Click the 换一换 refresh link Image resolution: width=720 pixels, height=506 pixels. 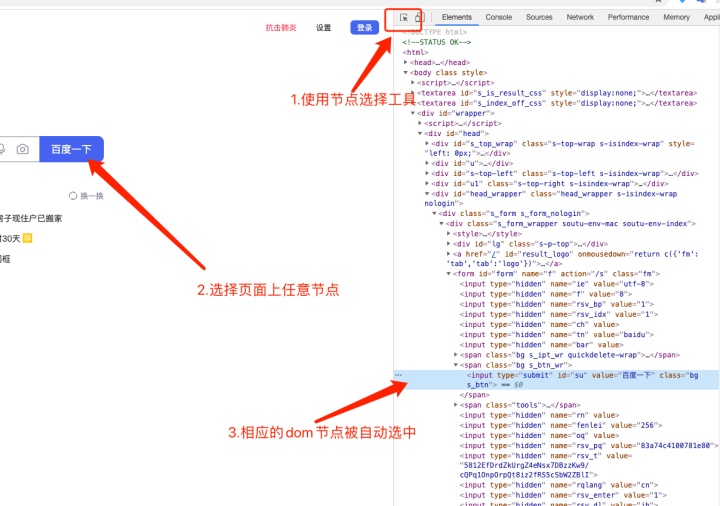click(x=92, y=196)
